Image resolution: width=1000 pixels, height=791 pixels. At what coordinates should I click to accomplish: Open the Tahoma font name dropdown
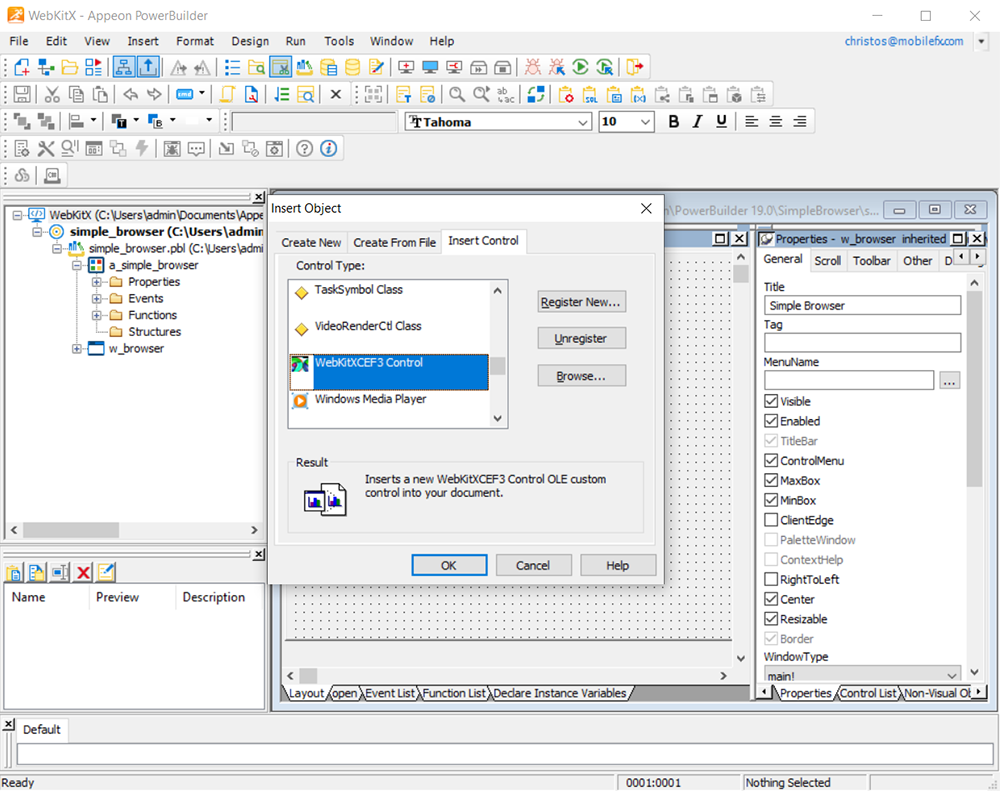(x=582, y=122)
